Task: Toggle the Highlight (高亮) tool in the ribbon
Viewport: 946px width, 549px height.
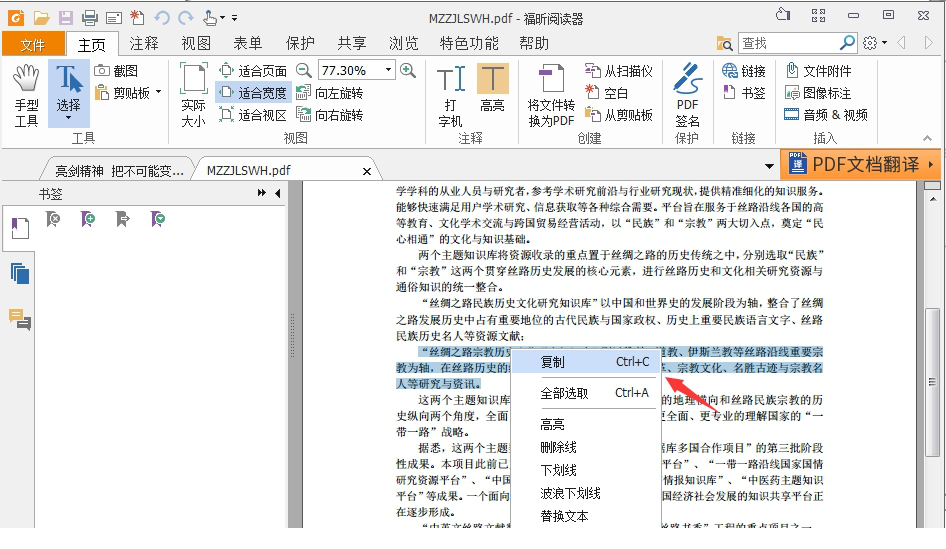Action: point(492,95)
